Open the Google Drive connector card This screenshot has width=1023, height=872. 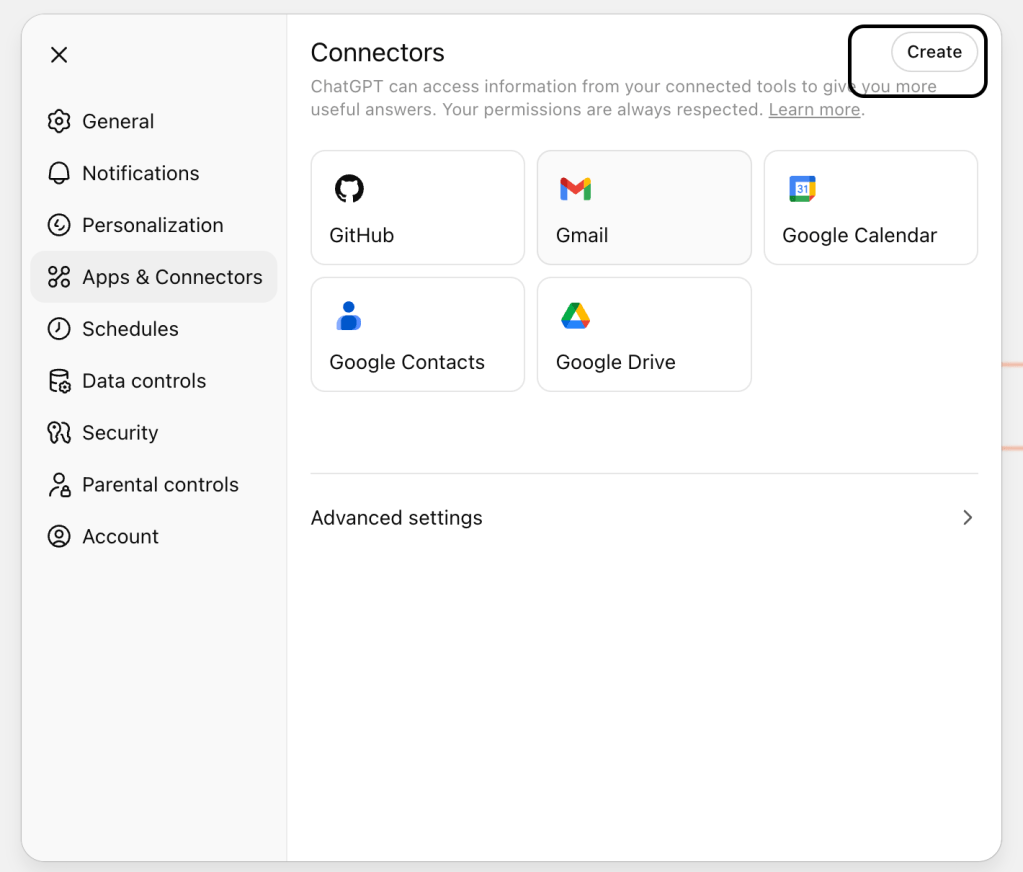point(644,334)
